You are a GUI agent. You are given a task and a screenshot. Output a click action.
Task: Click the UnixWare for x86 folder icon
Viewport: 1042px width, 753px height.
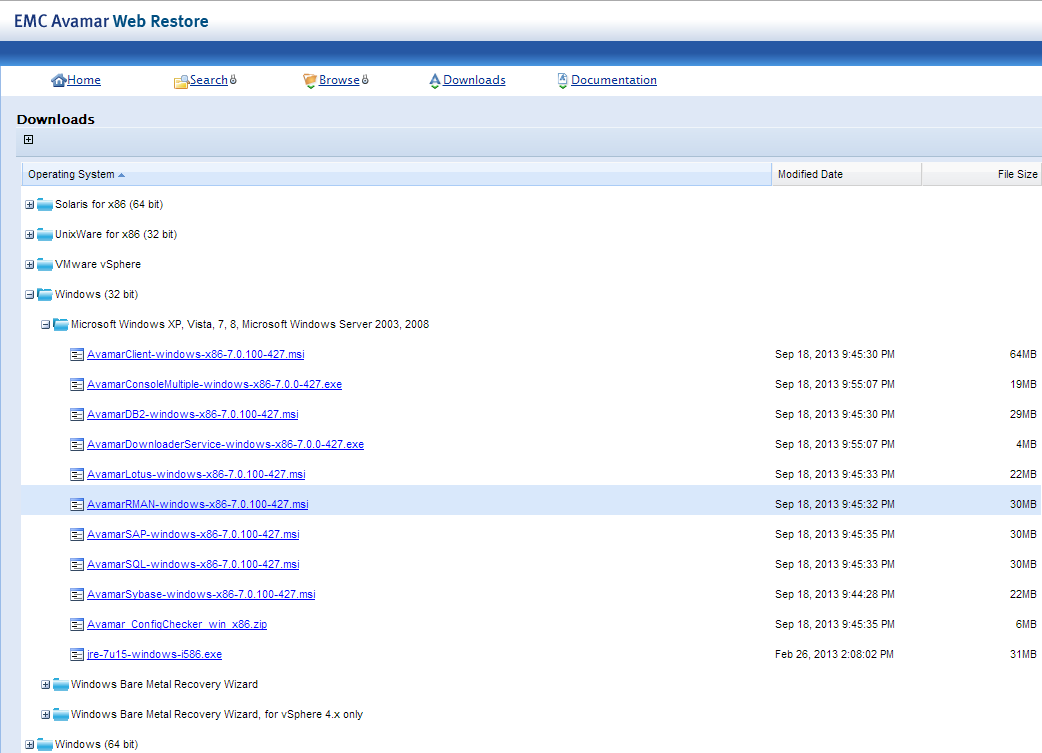[45, 234]
